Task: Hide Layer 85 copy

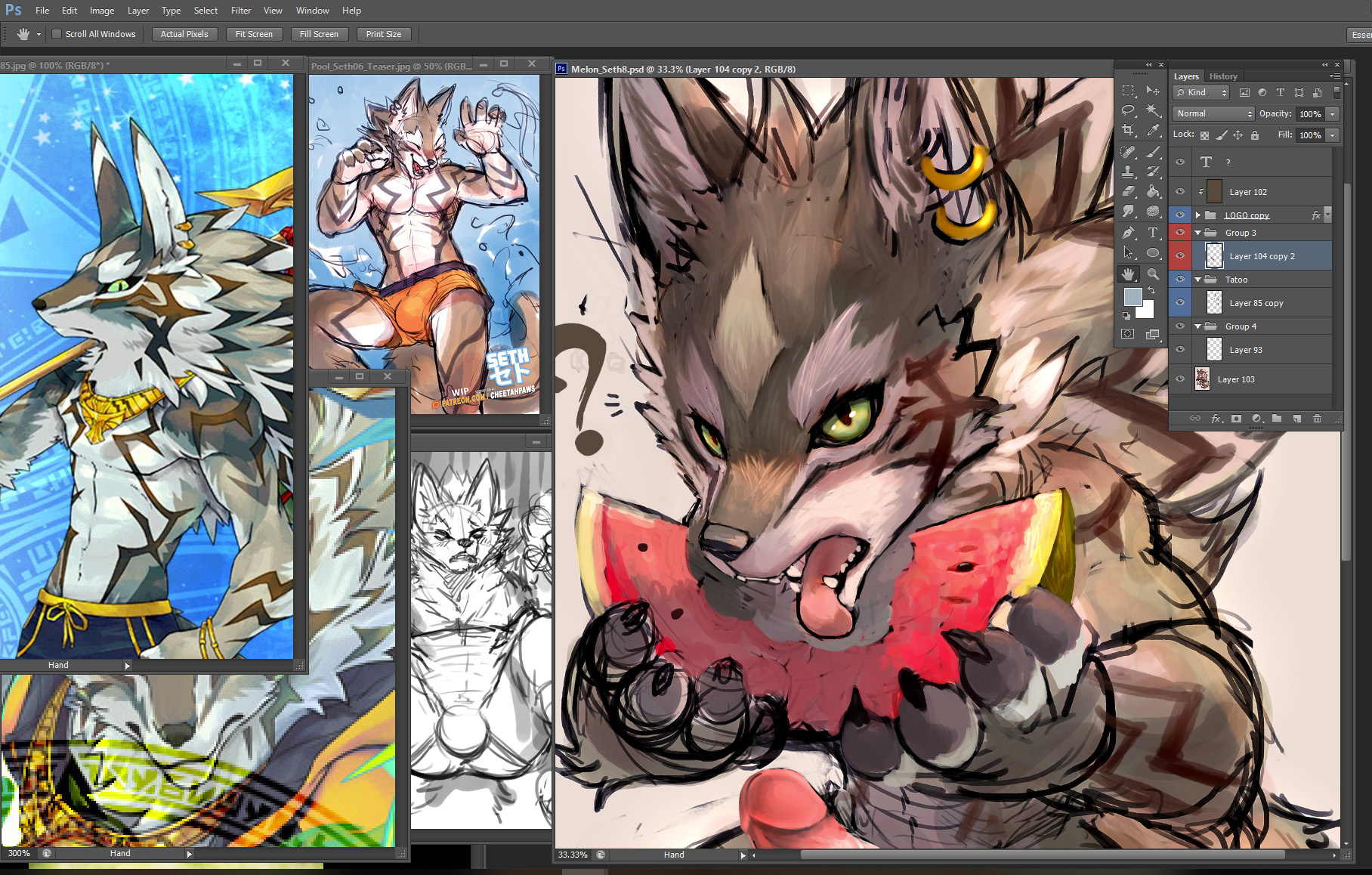Action: tap(1180, 303)
